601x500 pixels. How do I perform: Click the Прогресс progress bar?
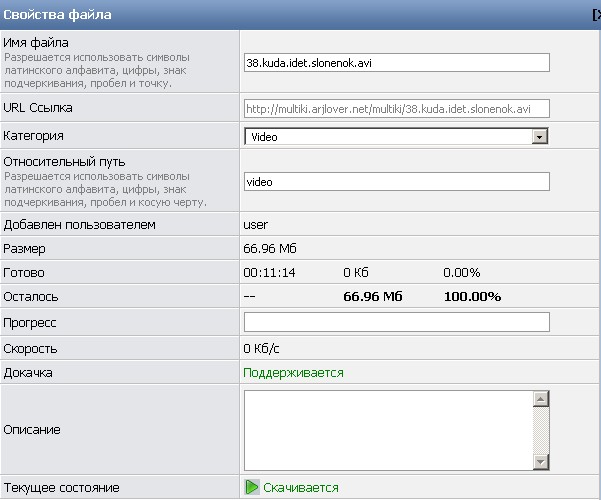pyautogui.click(x=397, y=322)
